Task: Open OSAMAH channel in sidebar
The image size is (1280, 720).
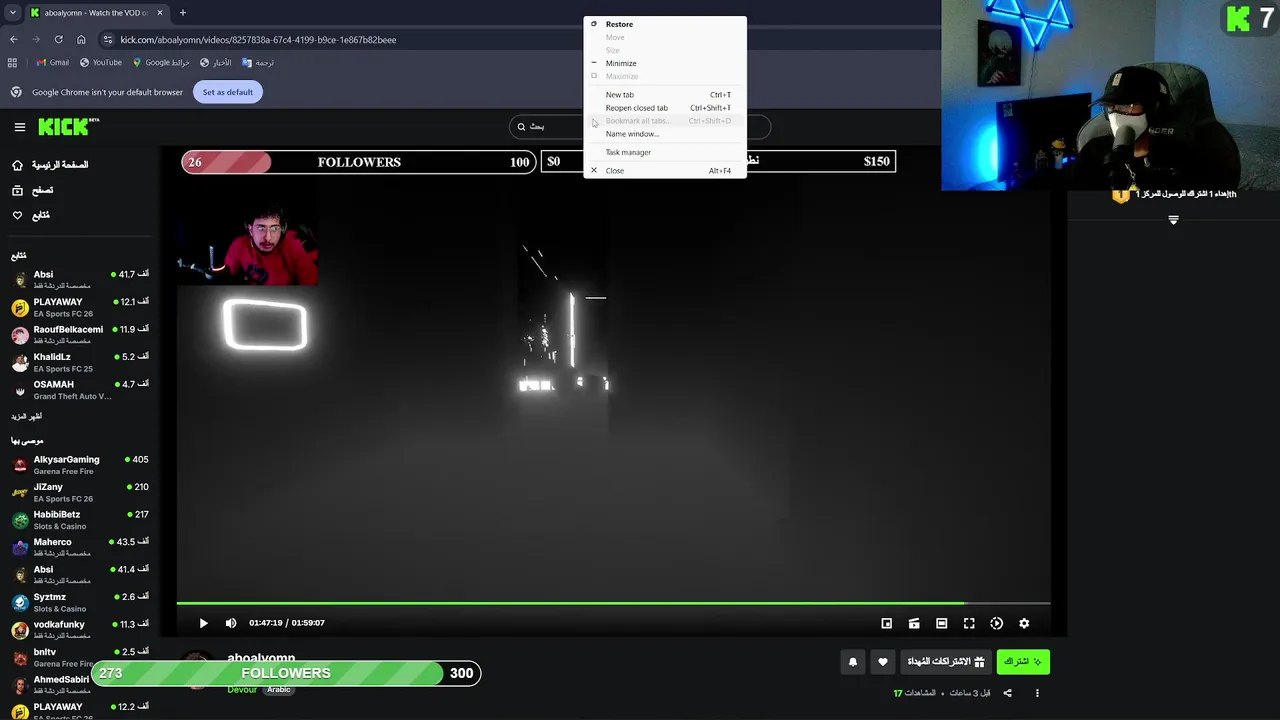Action: (x=80, y=390)
